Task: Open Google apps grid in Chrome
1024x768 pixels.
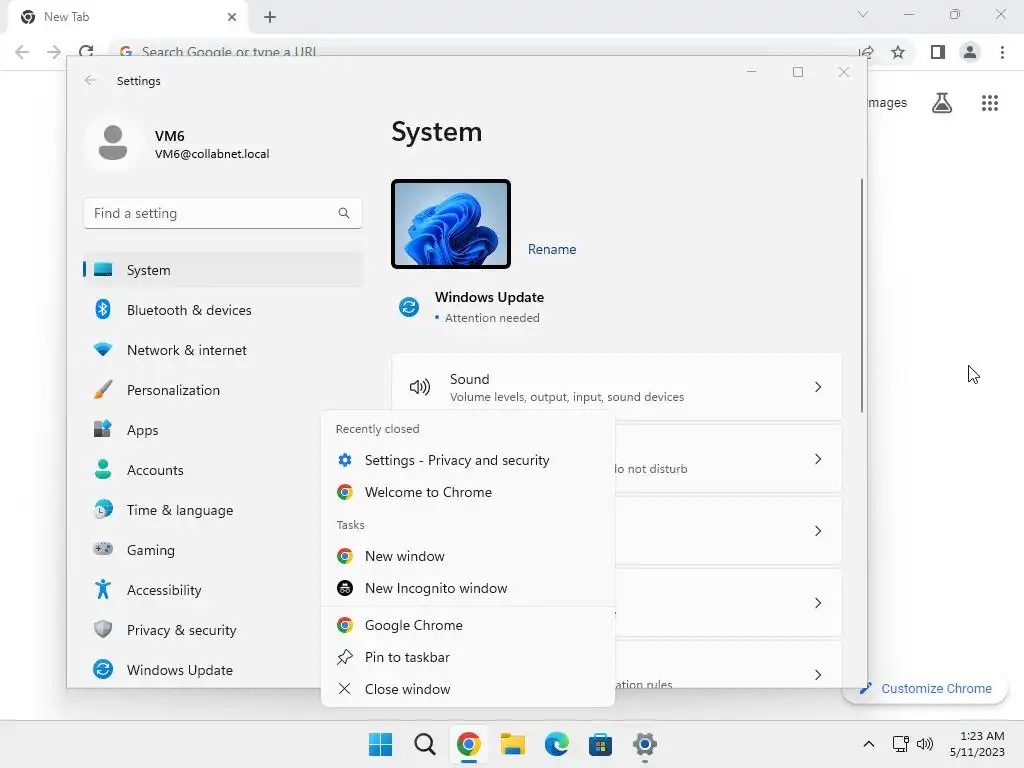Action: point(989,103)
